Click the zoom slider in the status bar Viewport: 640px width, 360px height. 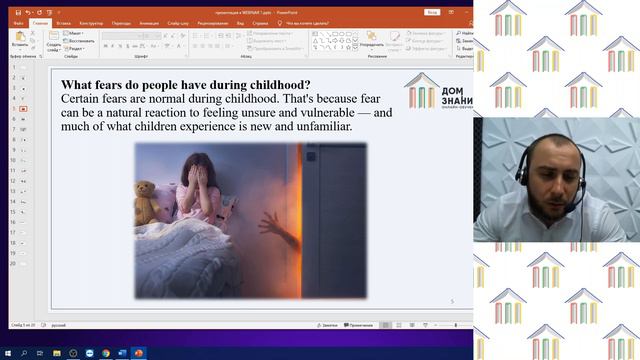pos(456,325)
